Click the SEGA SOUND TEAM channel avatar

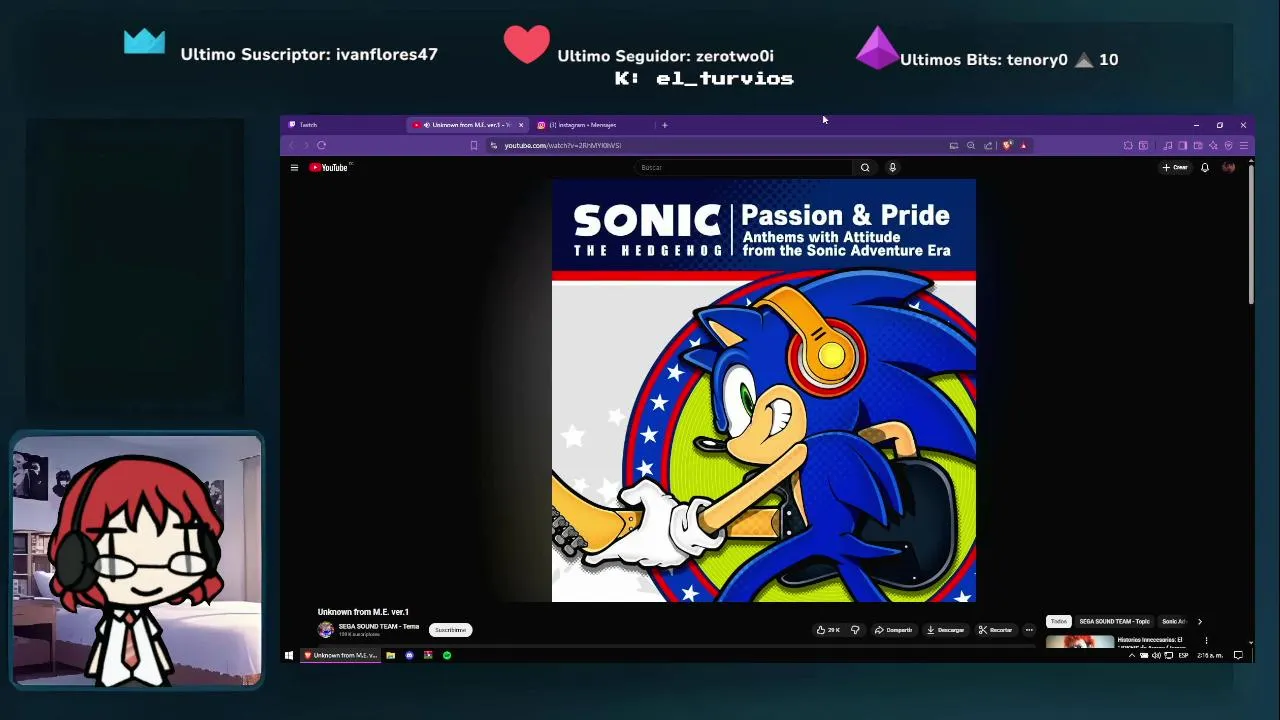click(x=325, y=630)
